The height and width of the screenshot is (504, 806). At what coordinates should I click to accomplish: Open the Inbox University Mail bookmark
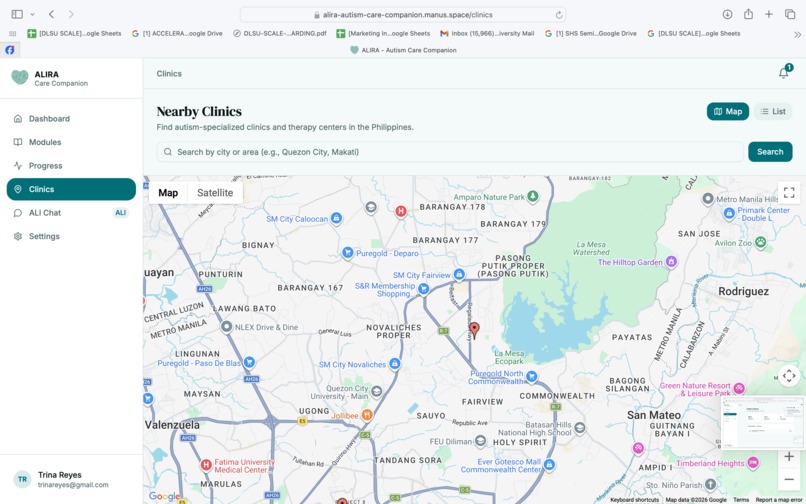coord(487,33)
